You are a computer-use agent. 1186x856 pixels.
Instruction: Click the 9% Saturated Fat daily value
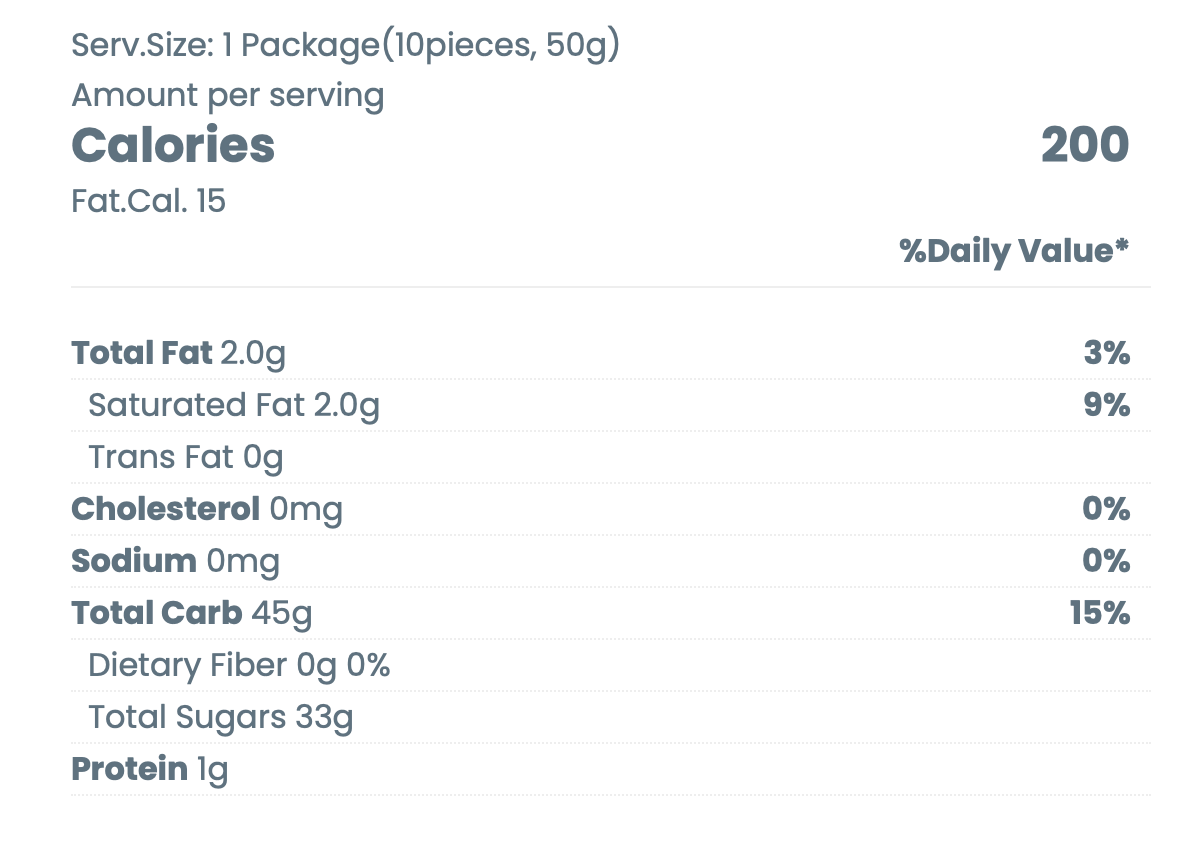[1107, 405]
